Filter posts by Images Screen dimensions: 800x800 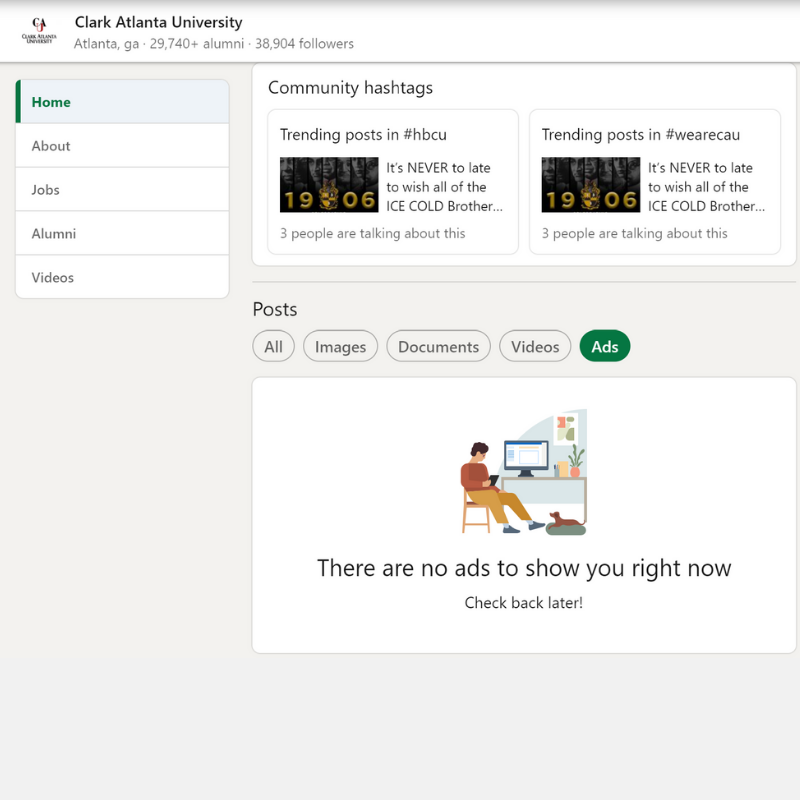tap(340, 346)
